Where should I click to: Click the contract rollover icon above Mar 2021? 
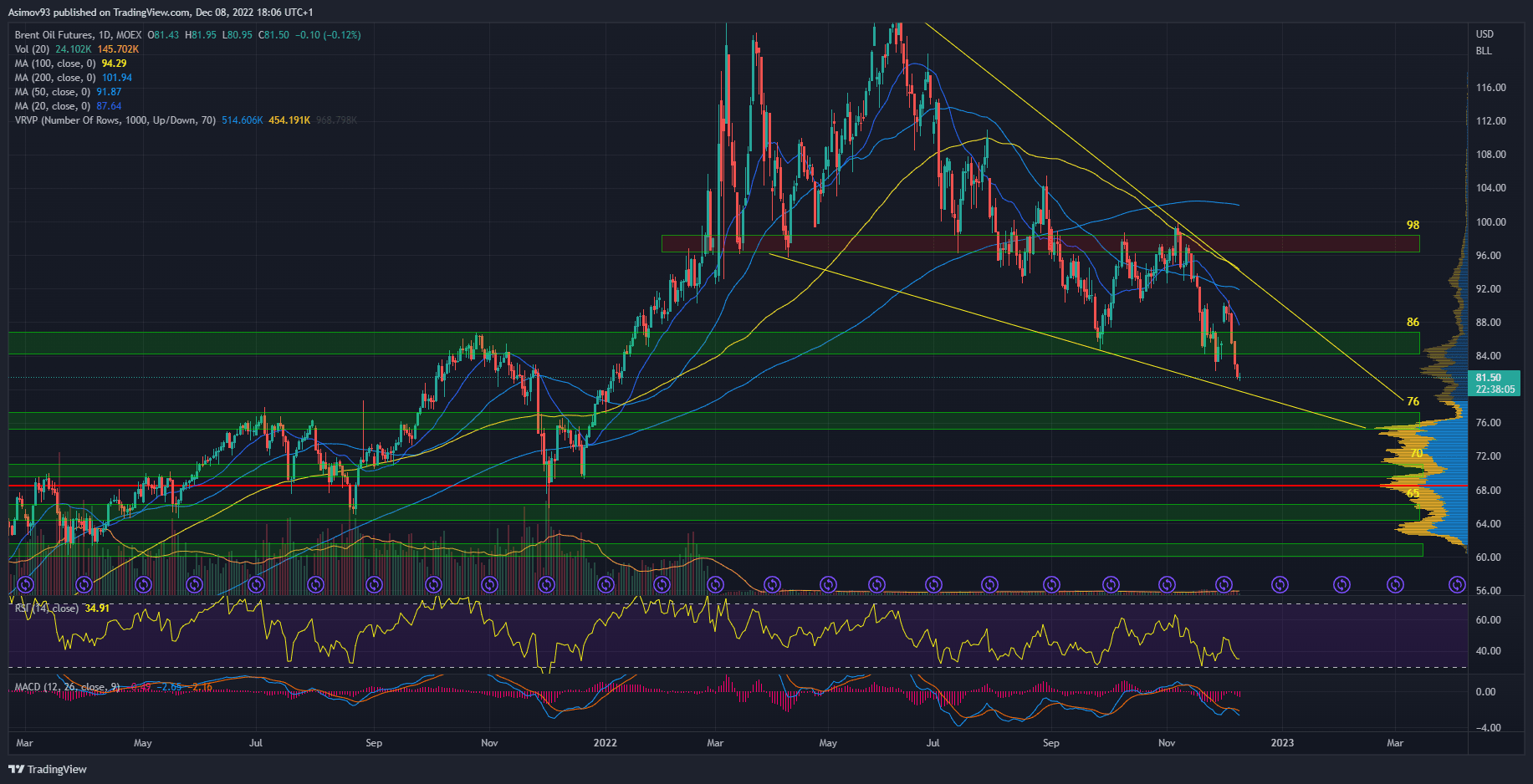25,585
